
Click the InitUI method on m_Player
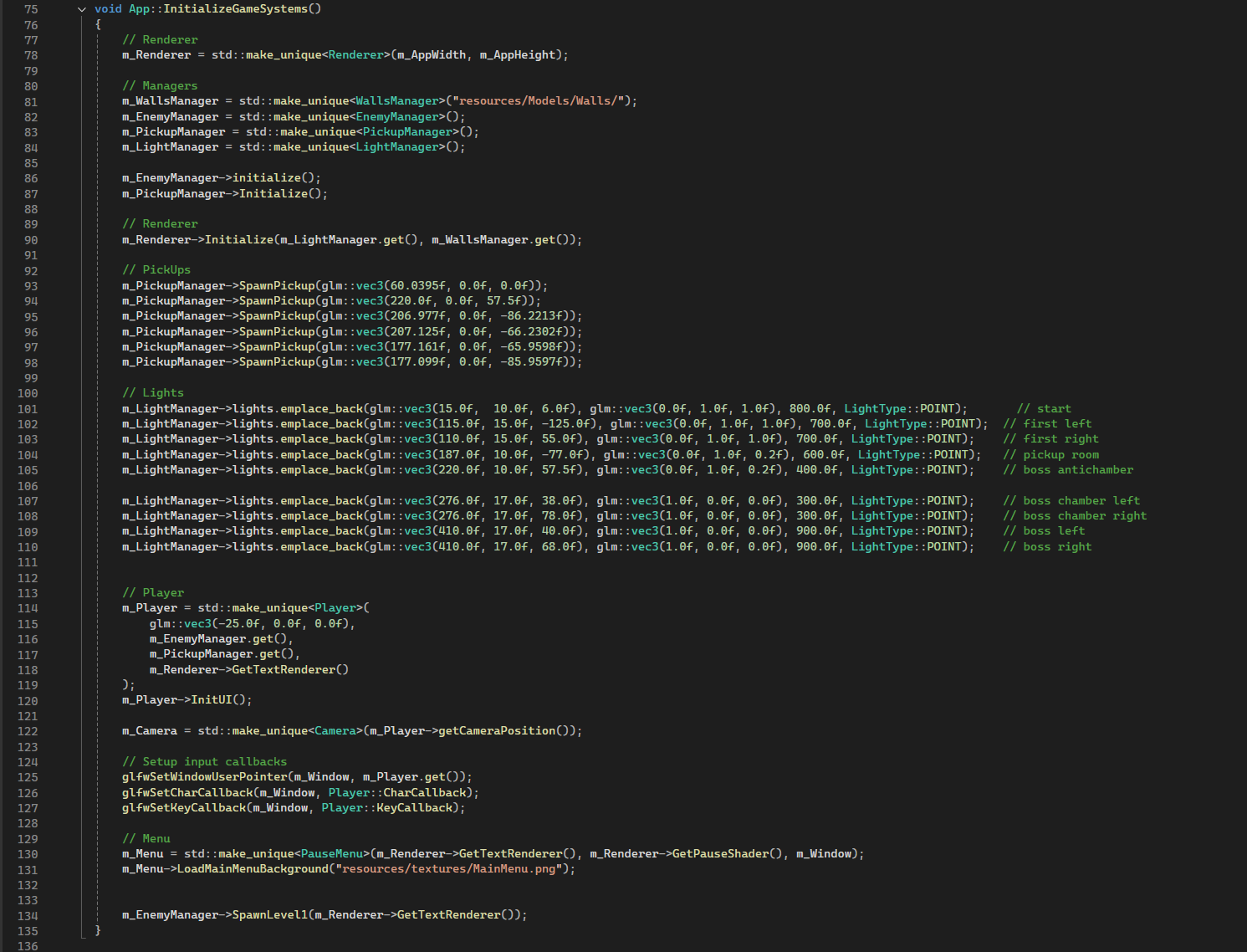(211, 700)
